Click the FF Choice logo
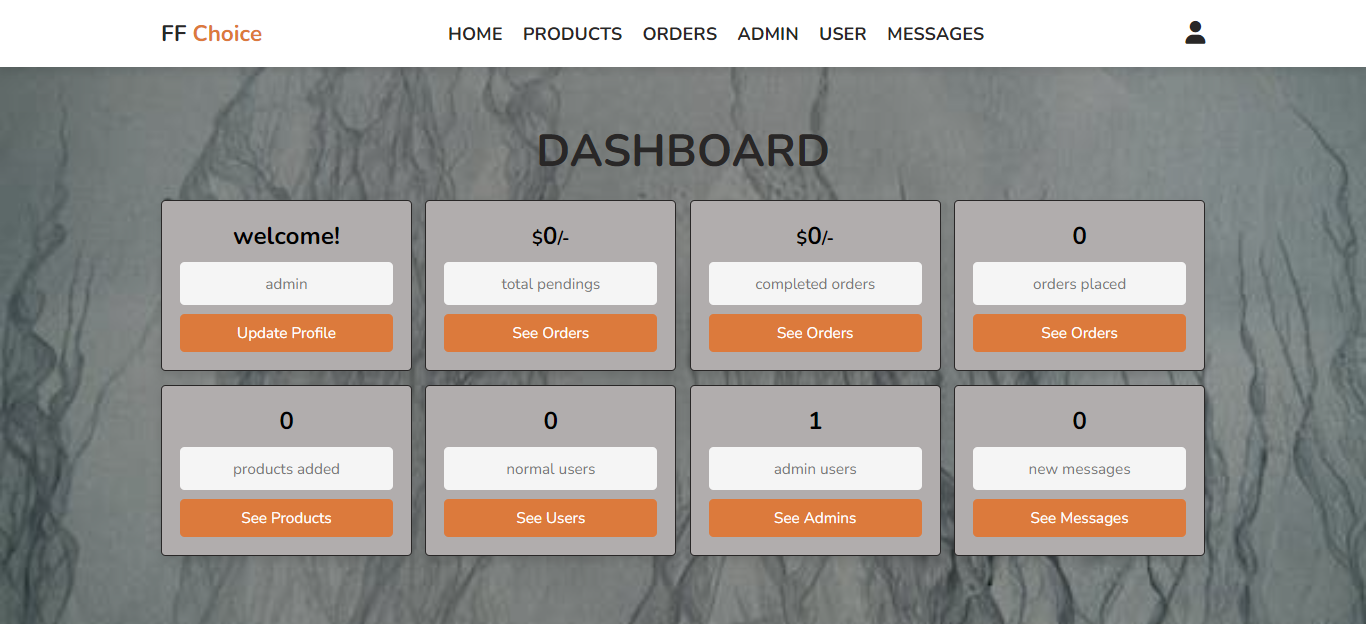 pyautogui.click(x=211, y=33)
